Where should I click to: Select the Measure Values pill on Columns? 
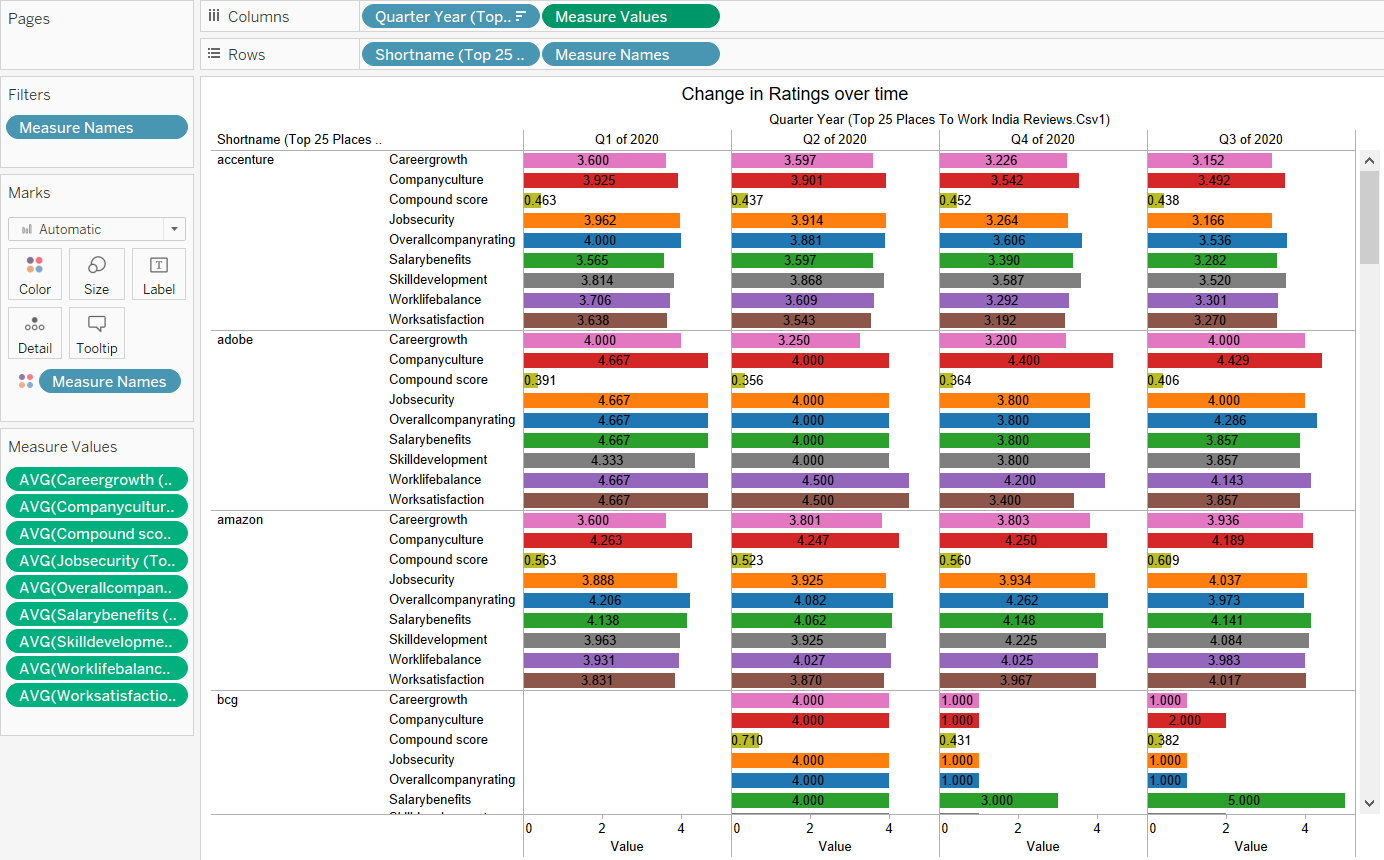click(x=630, y=16)
